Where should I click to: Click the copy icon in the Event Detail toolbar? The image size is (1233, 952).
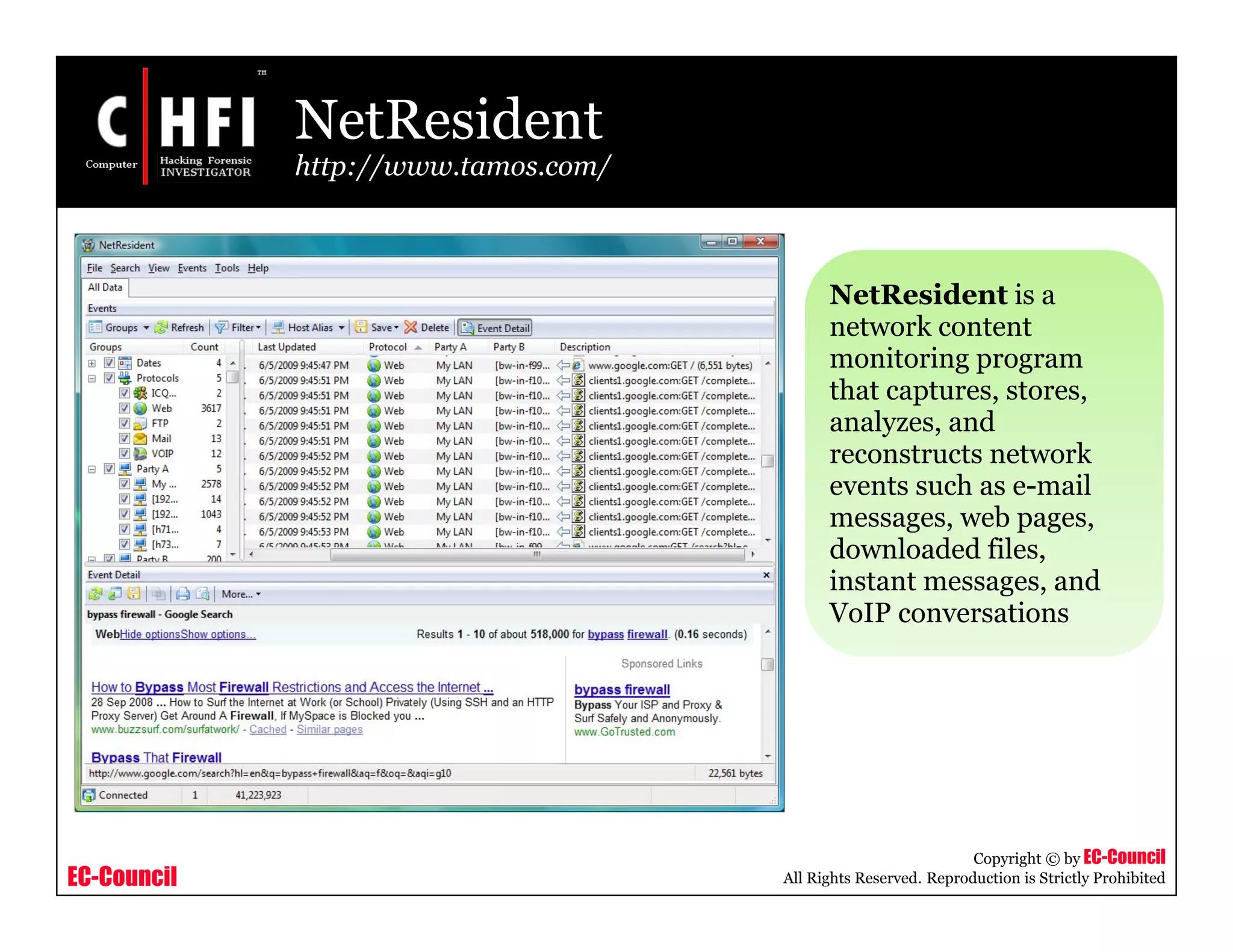click(158, 594)
